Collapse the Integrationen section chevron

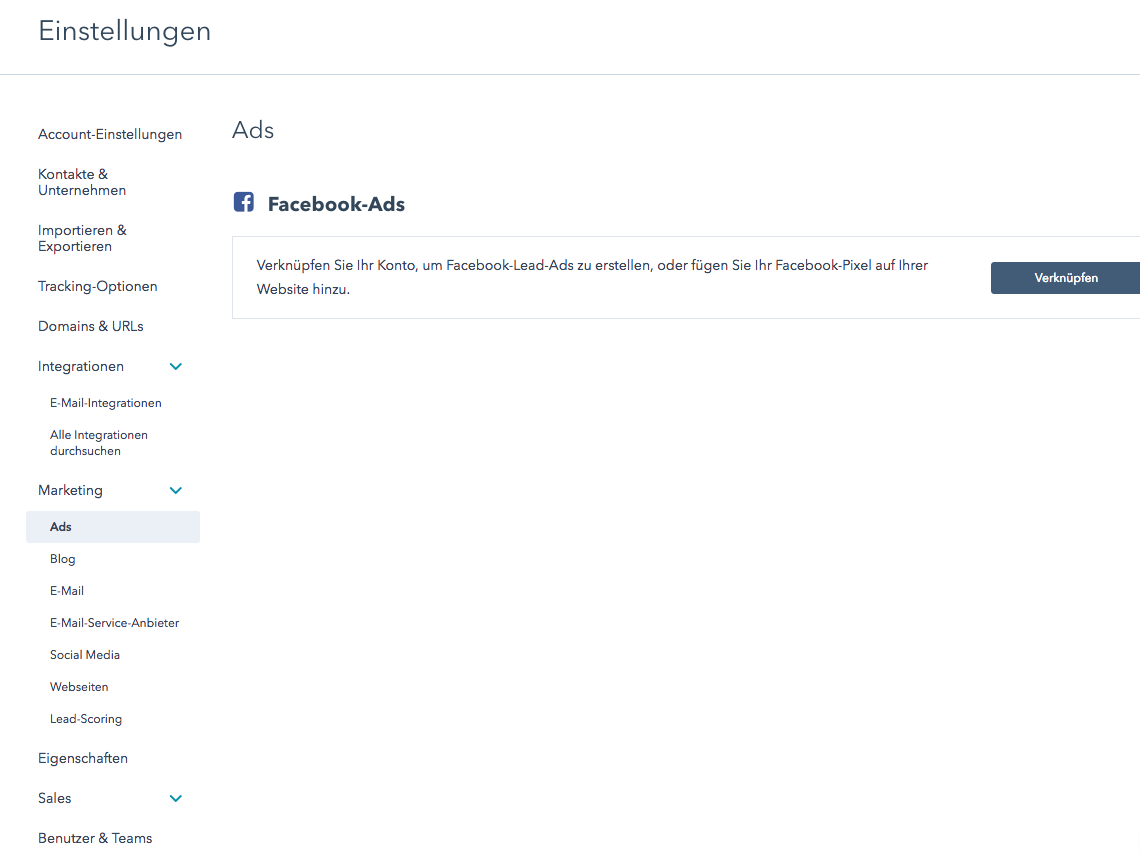point(175,366)
